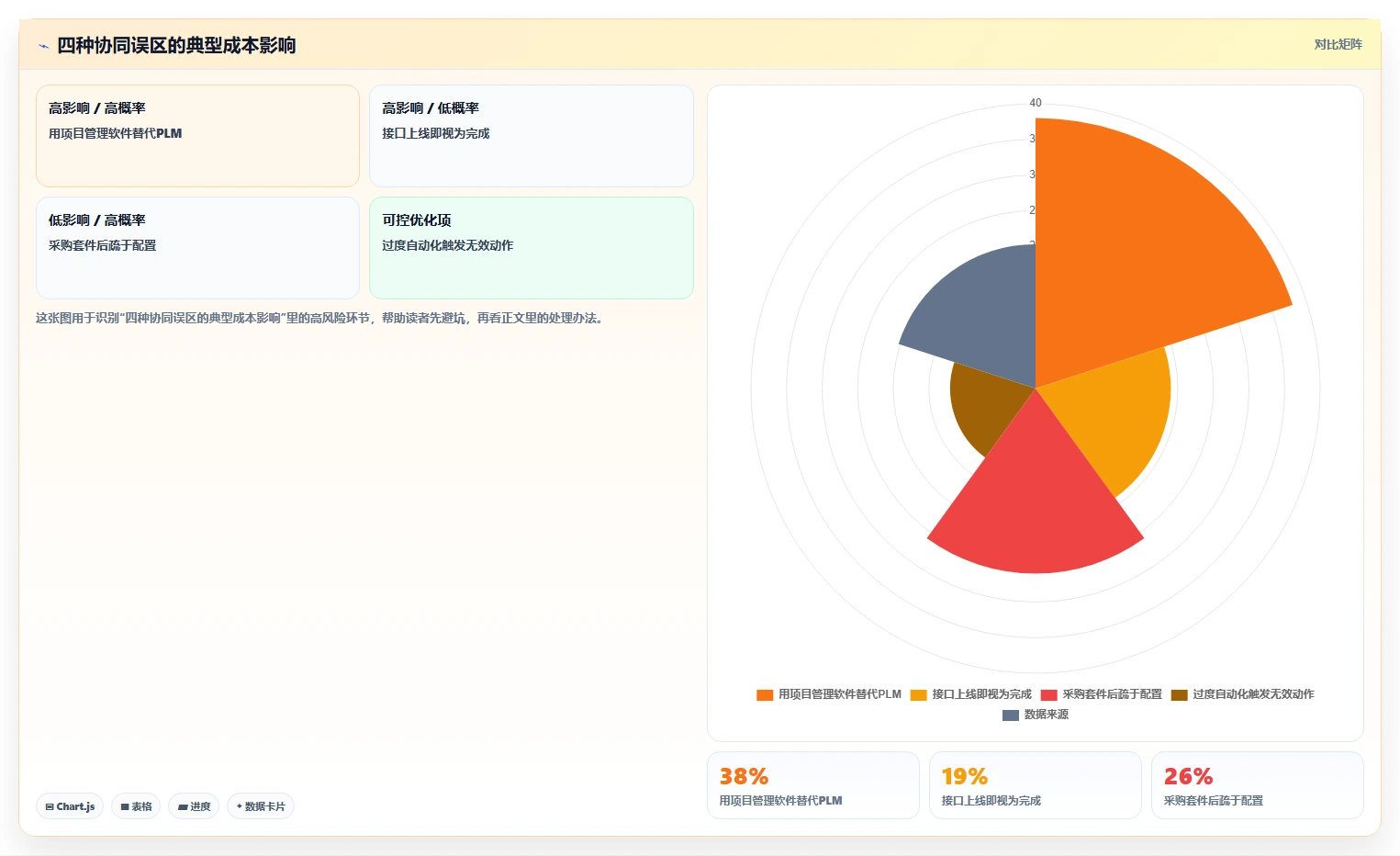Toggle 用项目管理软件替代PLM legend swatch
Screen dimensions: 1400x856
click(x=765, y=694)
